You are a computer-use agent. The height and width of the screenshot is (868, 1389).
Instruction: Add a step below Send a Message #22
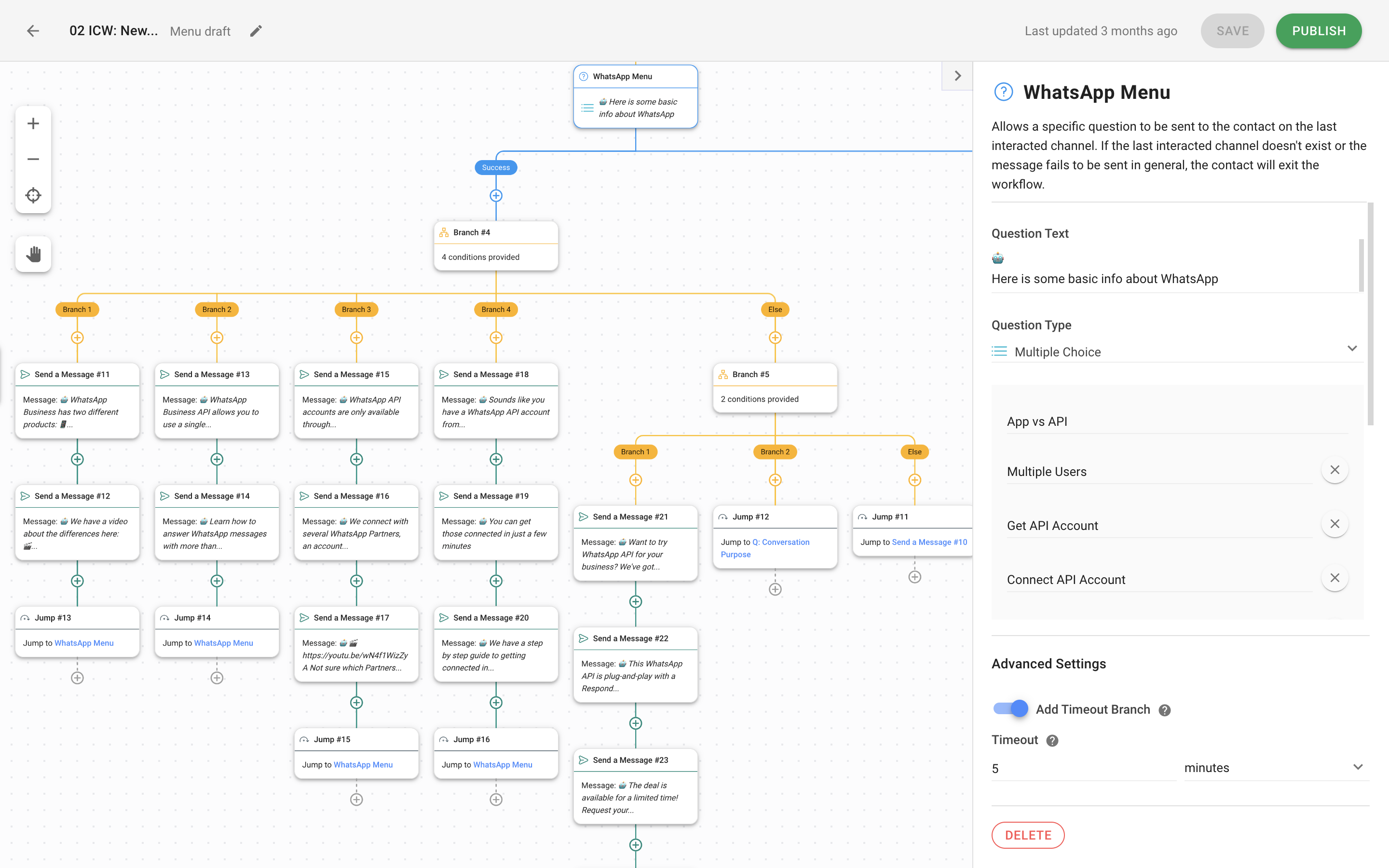pos(635,723)
